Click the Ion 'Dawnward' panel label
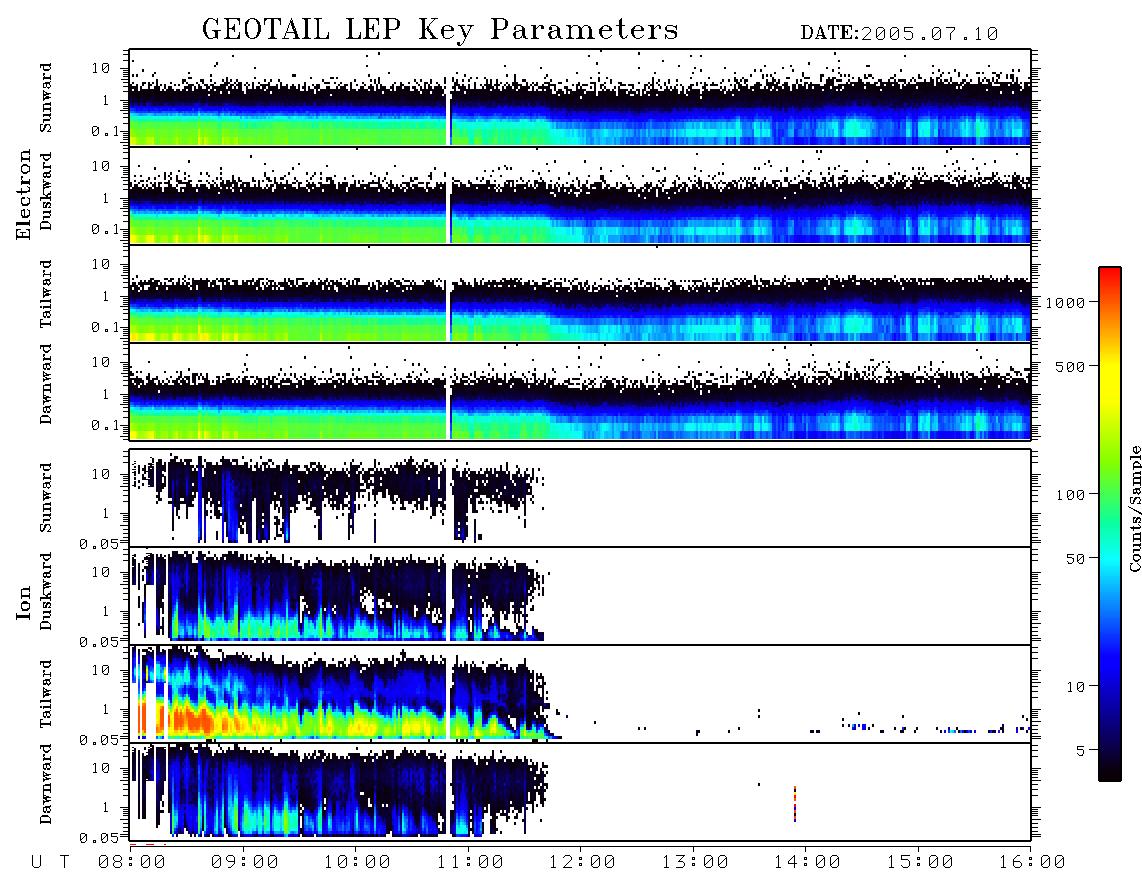 pyautogui.click(x=46, y=784)
